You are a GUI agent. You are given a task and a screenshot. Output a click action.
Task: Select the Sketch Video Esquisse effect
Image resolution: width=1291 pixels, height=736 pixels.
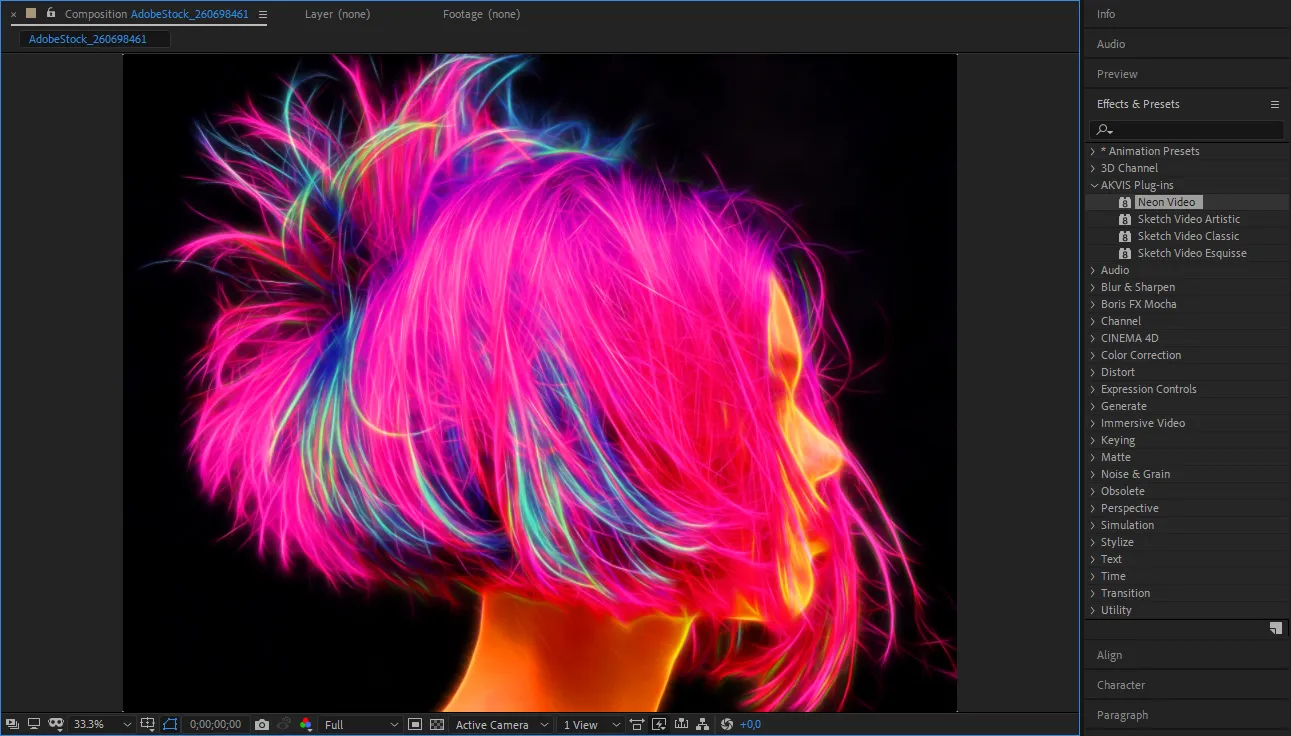pos(1192,253)
